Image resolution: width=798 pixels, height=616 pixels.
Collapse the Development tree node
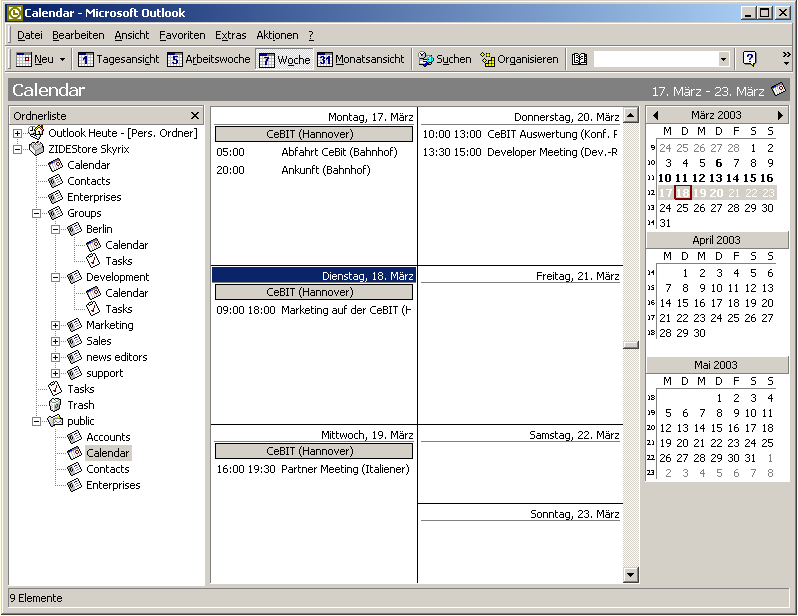point(56,277)
